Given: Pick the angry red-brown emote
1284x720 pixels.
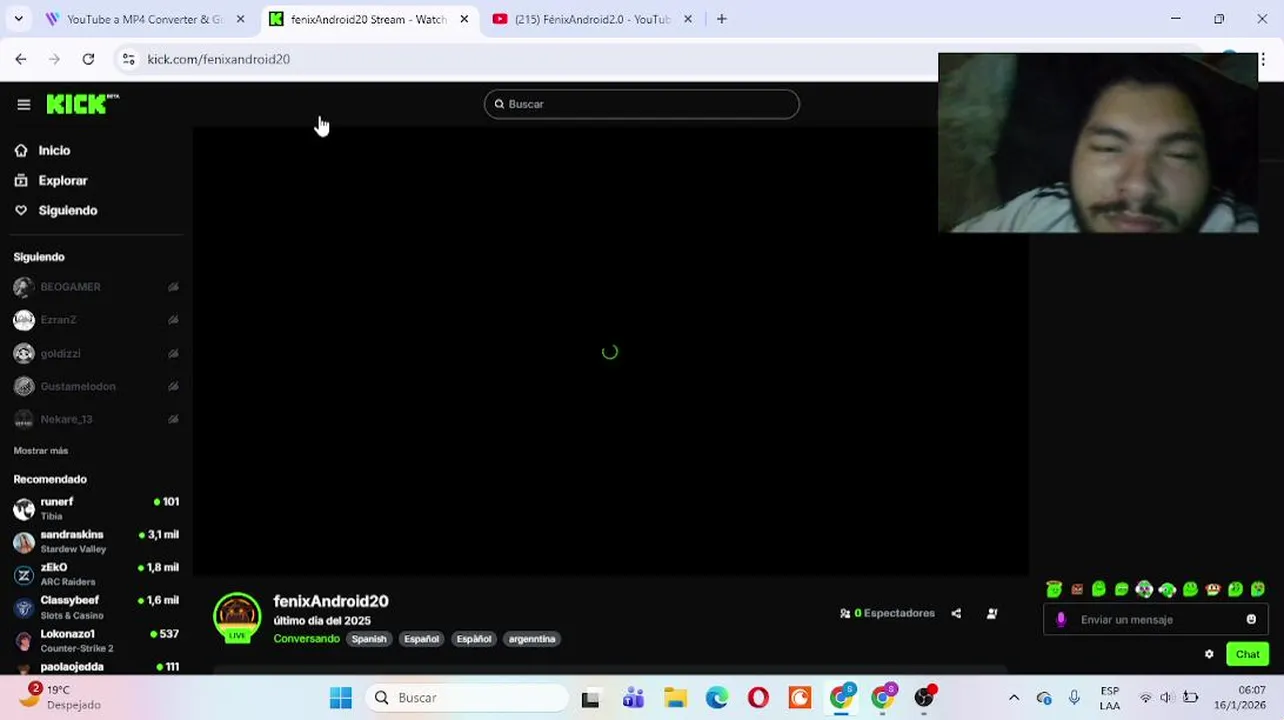Looking at the screenshot, I should 1077,590.
